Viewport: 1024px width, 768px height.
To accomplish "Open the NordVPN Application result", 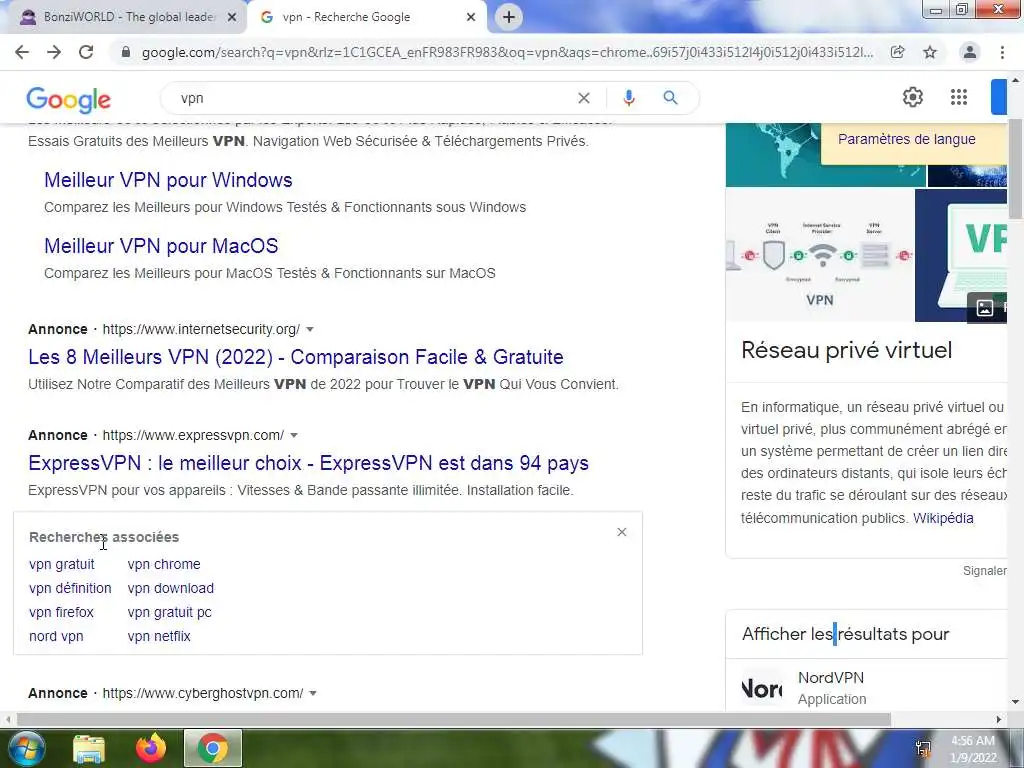I will tap(832, 688).
